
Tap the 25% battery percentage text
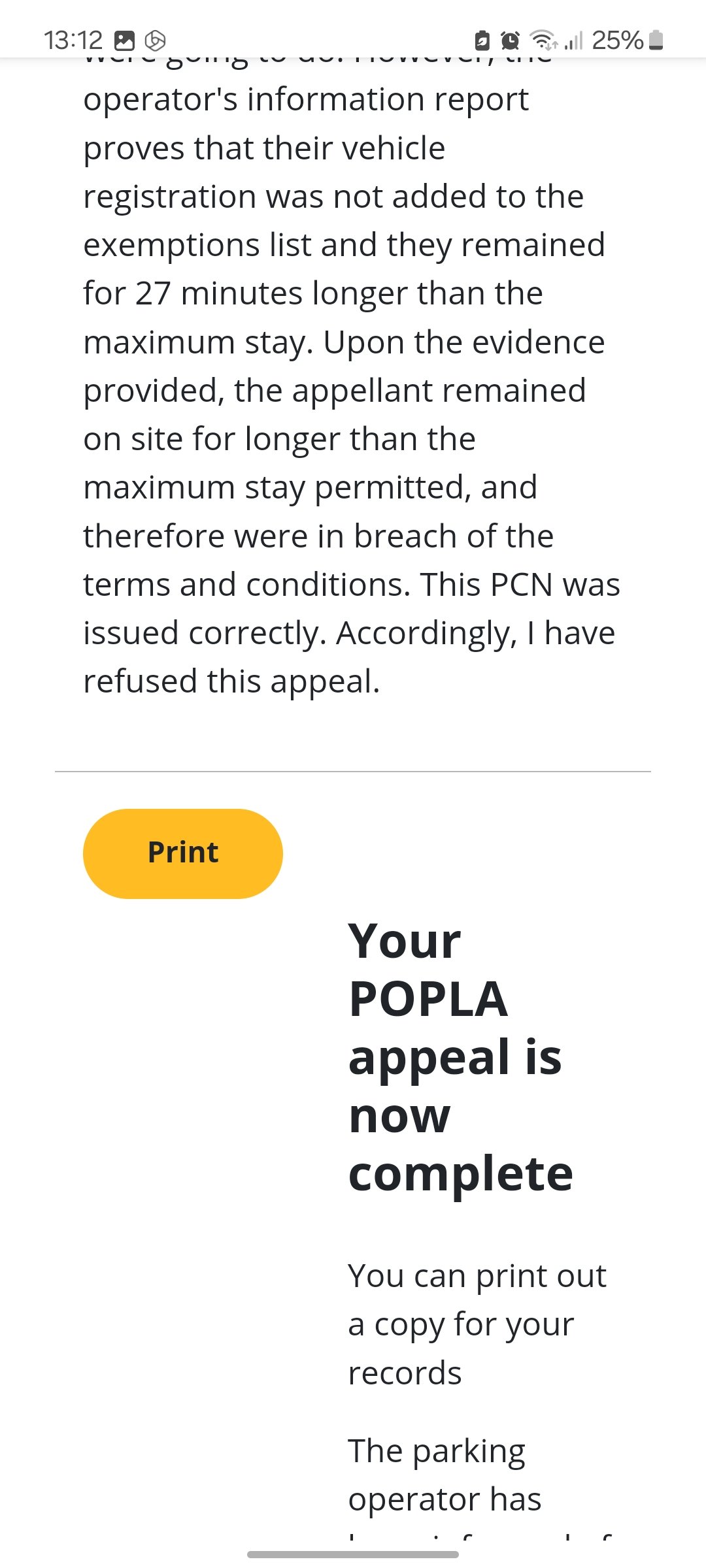pos(618,41)
